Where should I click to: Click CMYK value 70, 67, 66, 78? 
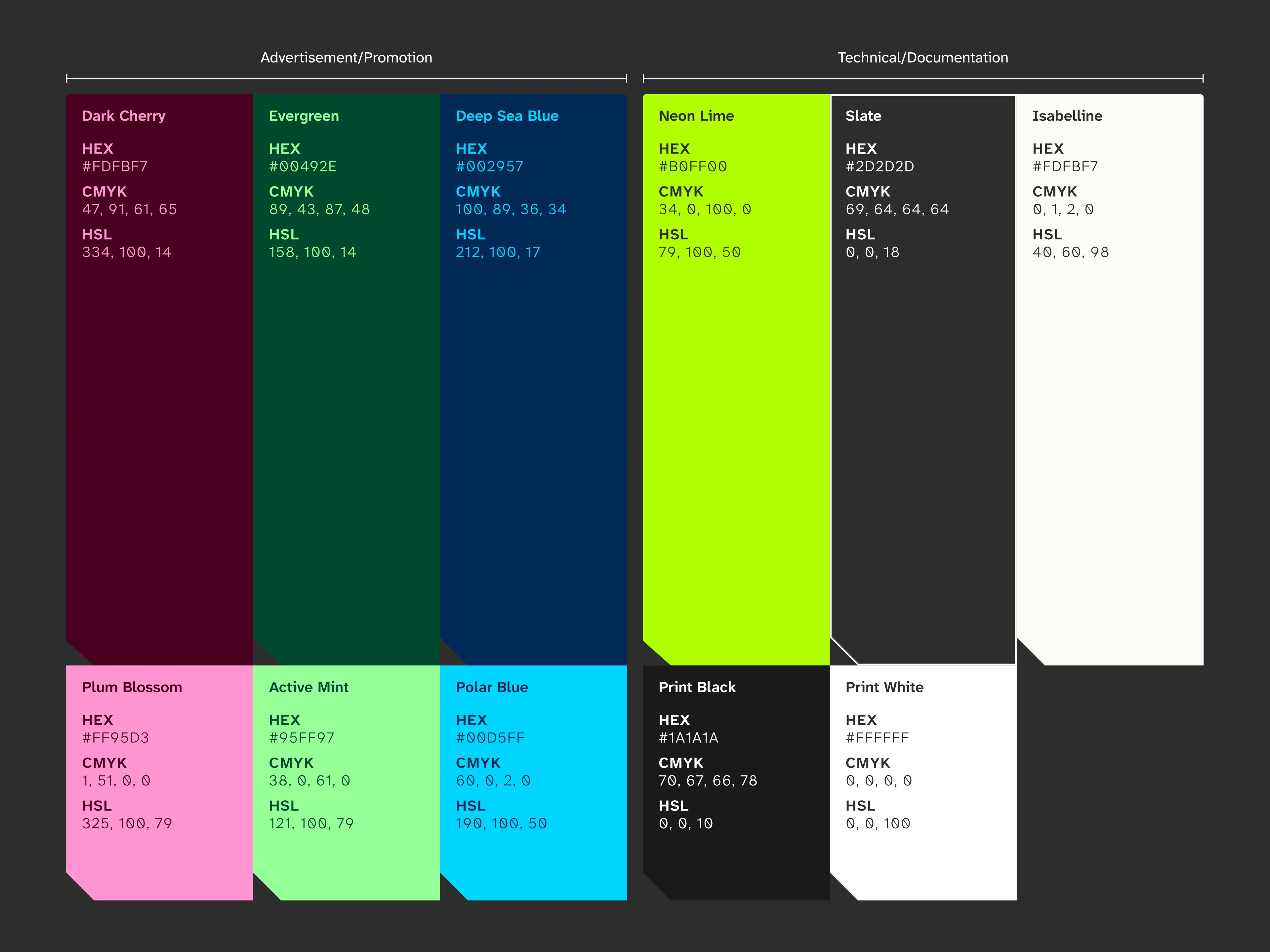[708, 780]
